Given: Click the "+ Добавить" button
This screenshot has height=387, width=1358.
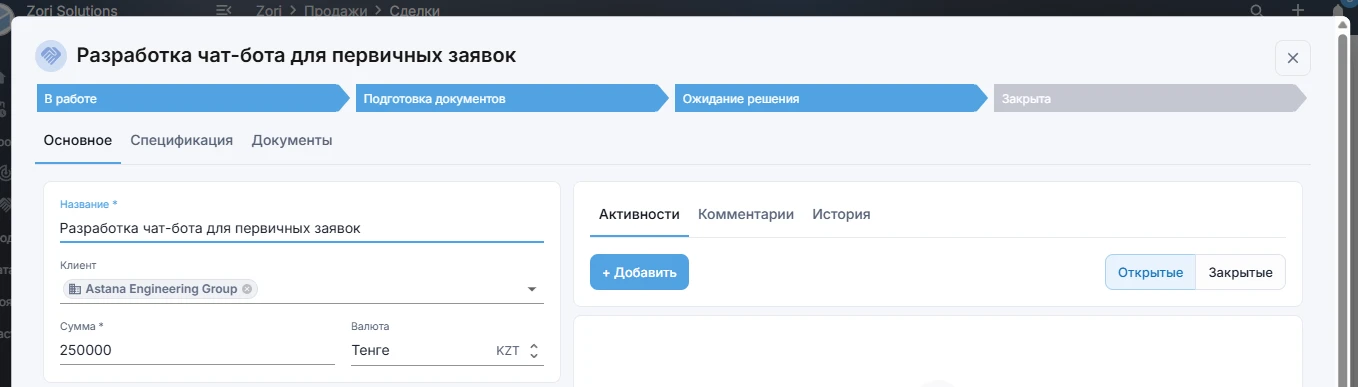Looking at the screenshot, I should pos(639,272).
